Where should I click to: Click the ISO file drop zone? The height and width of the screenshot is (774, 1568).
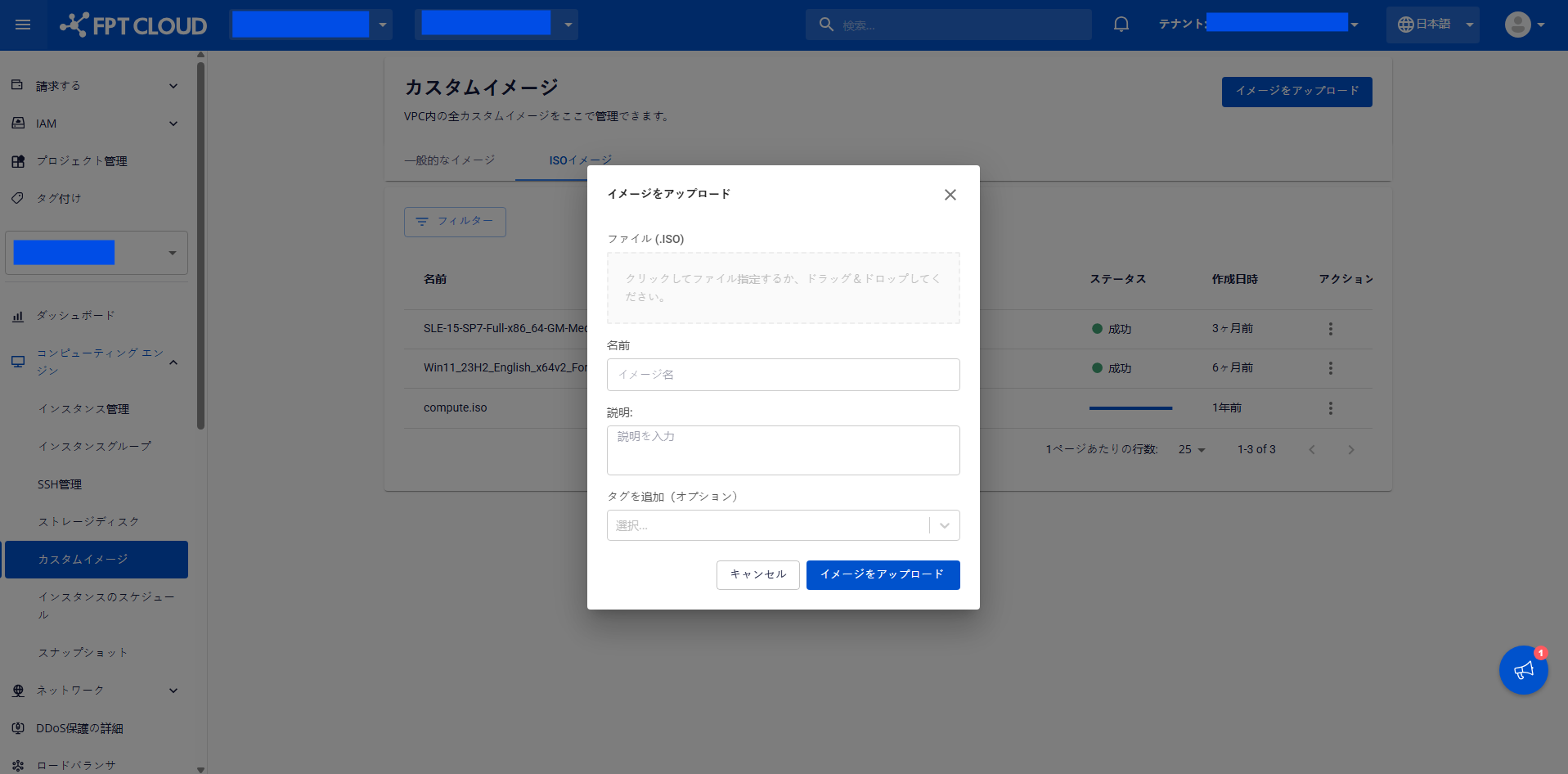(783, 288)
